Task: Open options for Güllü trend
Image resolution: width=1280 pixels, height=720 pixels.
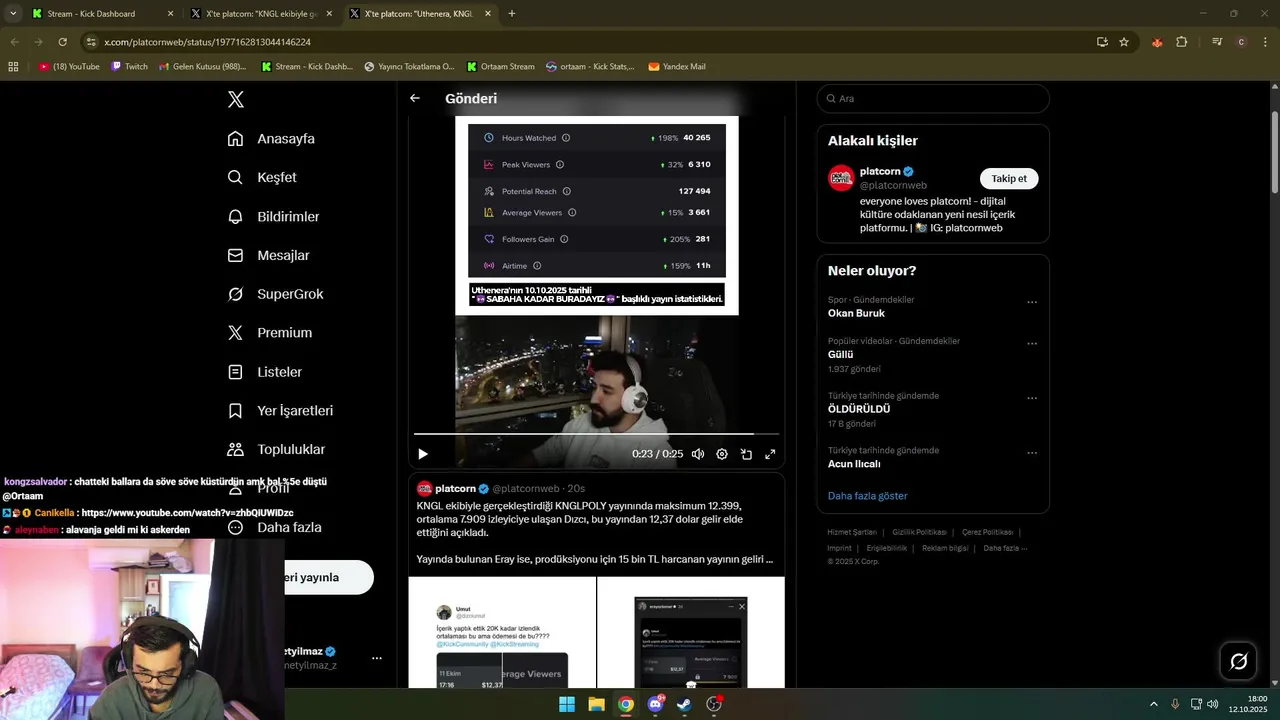Action: [x=1032, y=343]
